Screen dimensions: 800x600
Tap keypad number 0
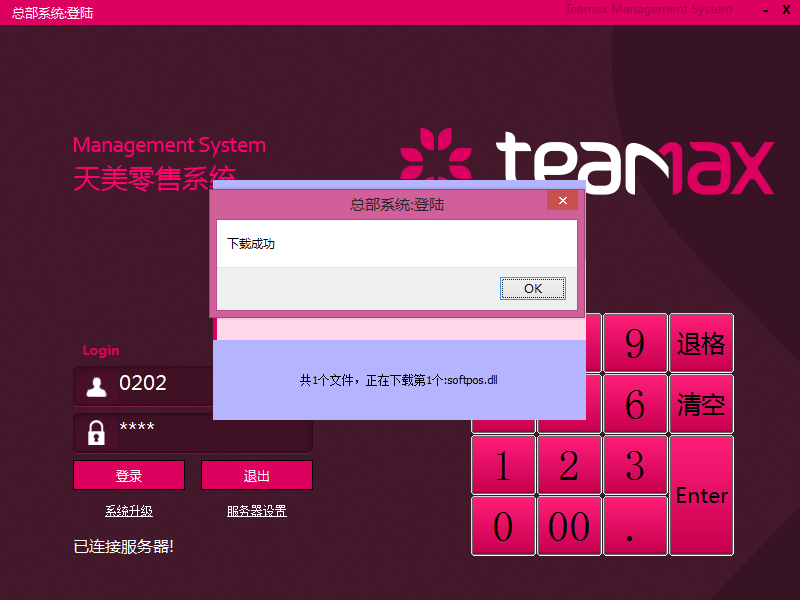[503, 526]
